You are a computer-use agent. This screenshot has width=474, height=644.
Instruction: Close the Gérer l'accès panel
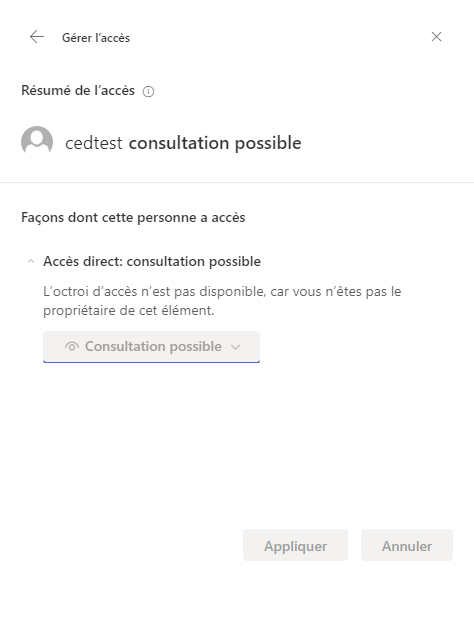[436, 37]
